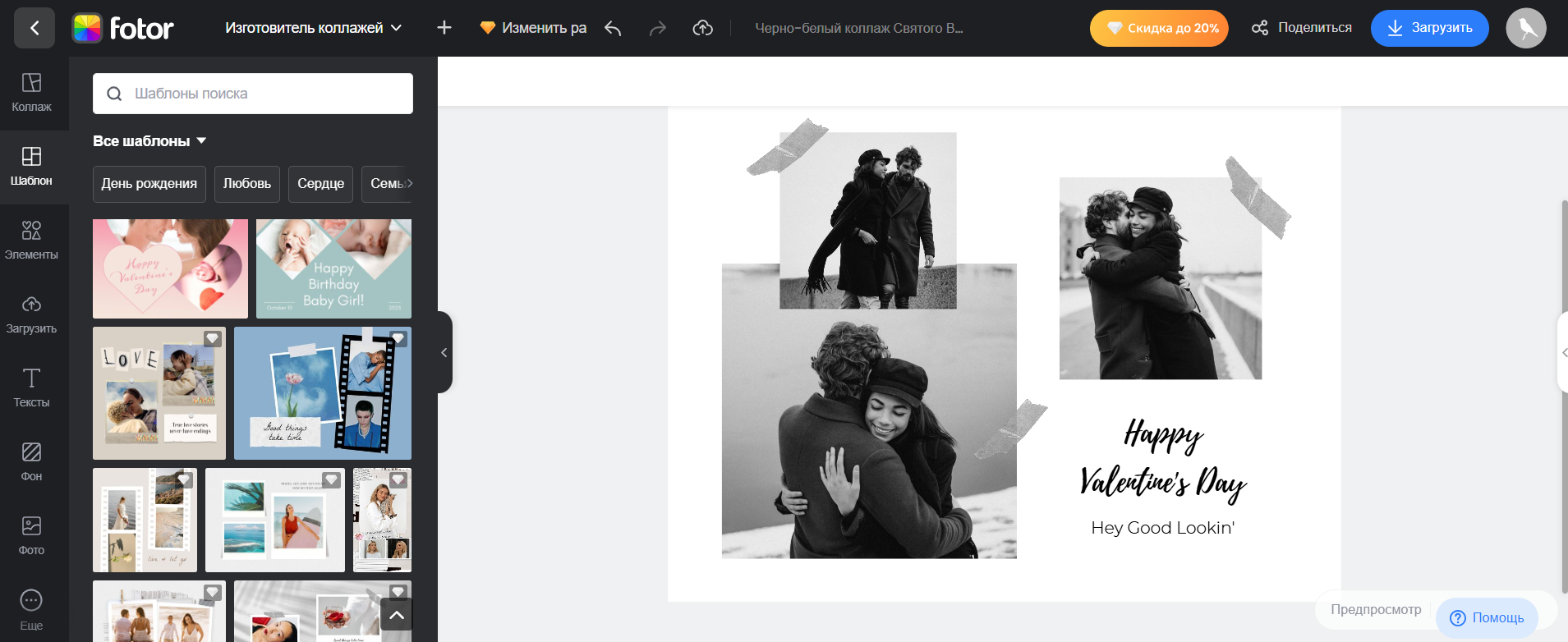Viewport: 1568px width, 642px height.
Task: Open the Фон background panel
Action: click(31, 461)
